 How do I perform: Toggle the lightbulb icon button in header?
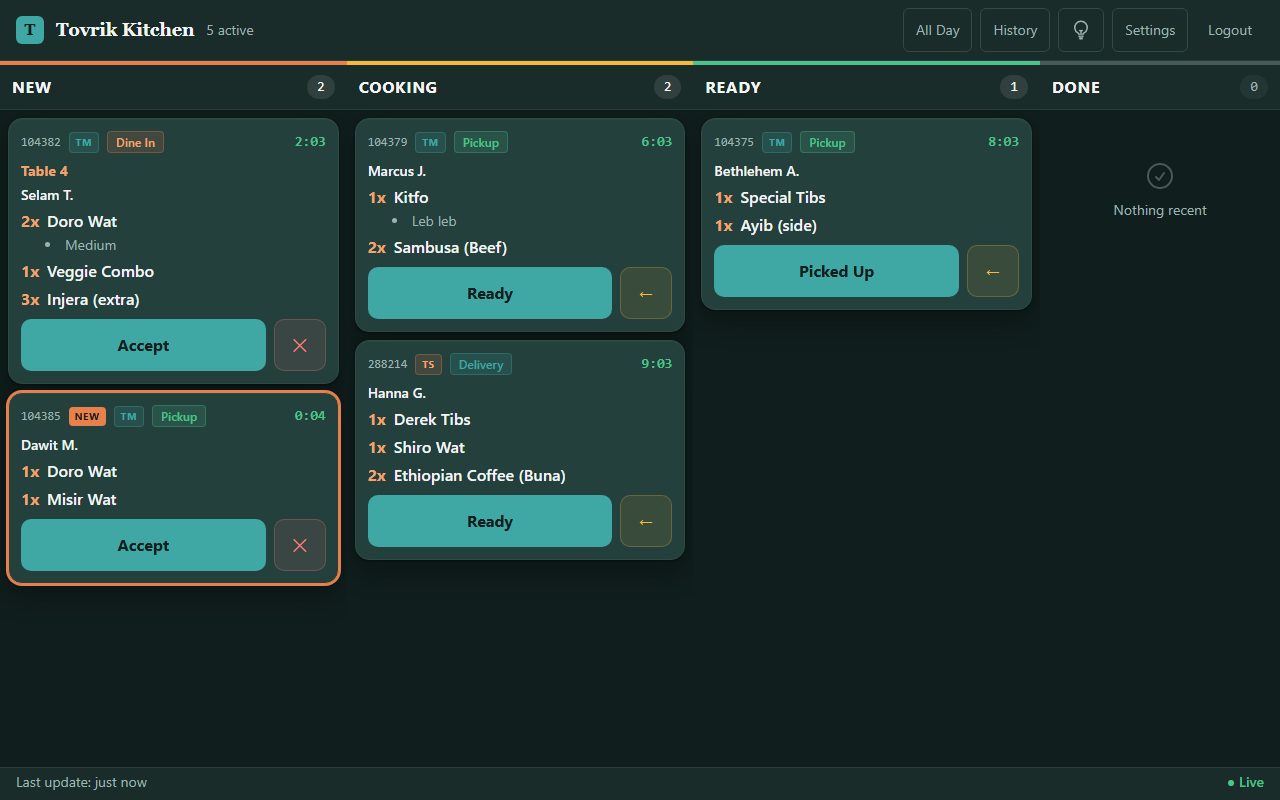[1081, 30]
